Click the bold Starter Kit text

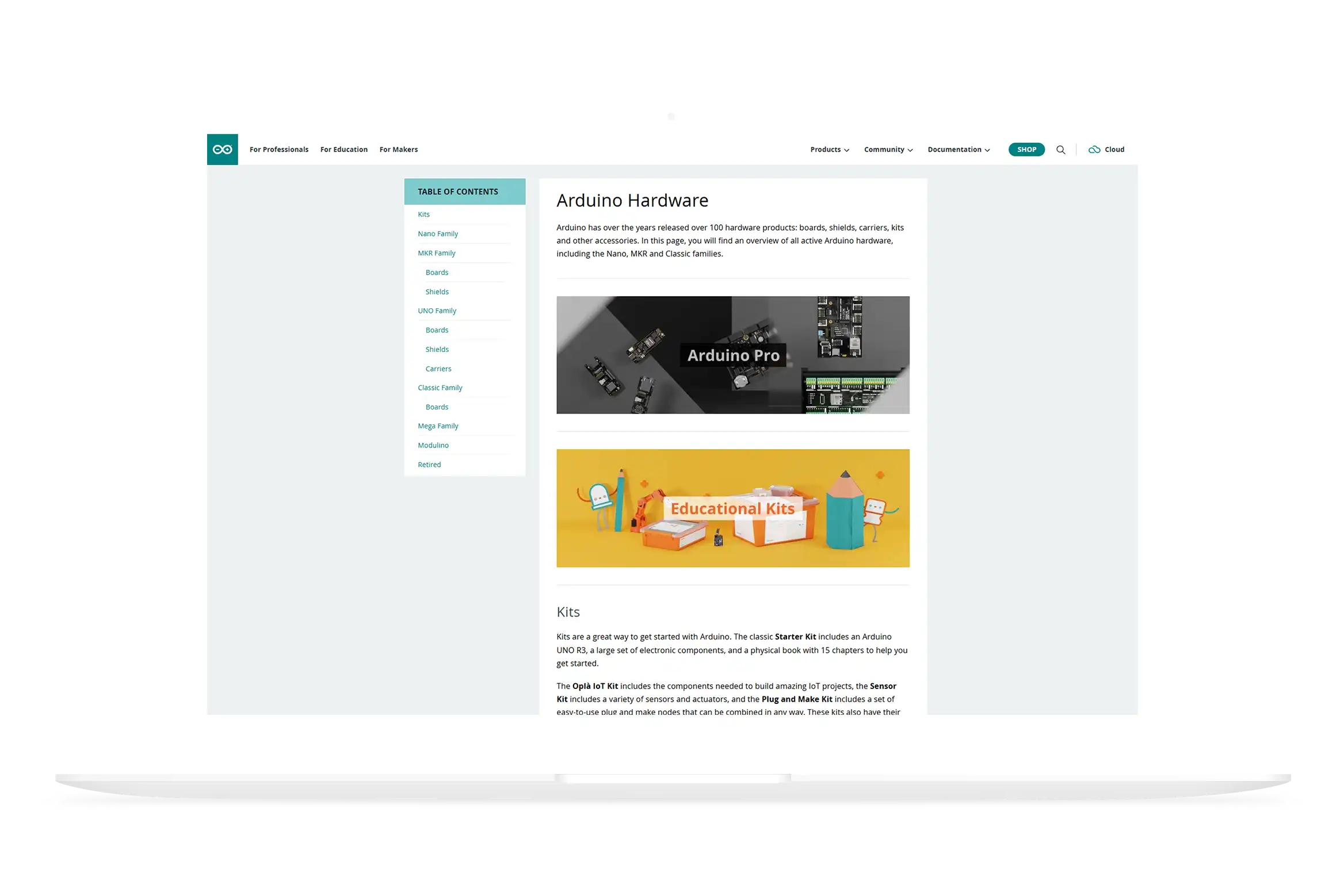795,637
